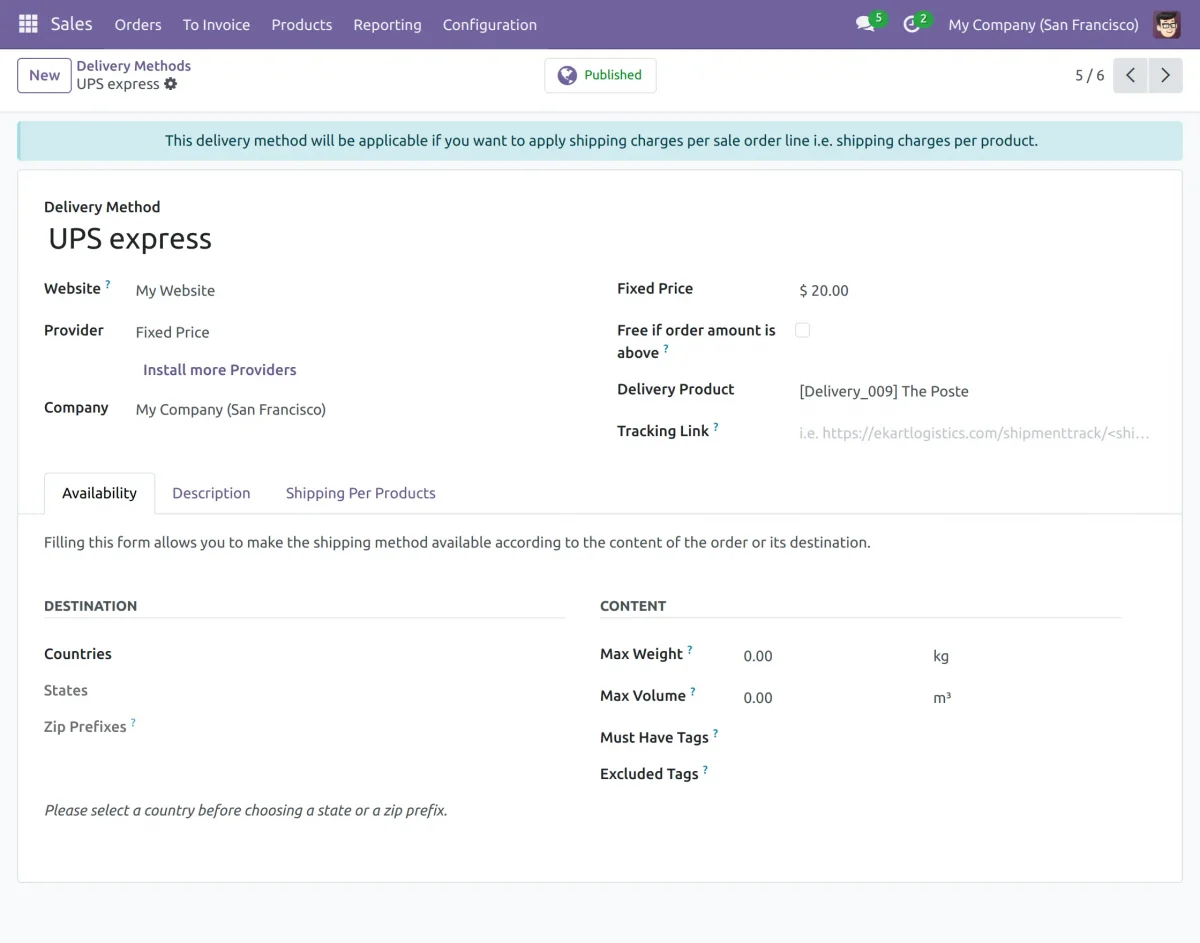
Task: Click the Install more Providers link
Action: 219,370
